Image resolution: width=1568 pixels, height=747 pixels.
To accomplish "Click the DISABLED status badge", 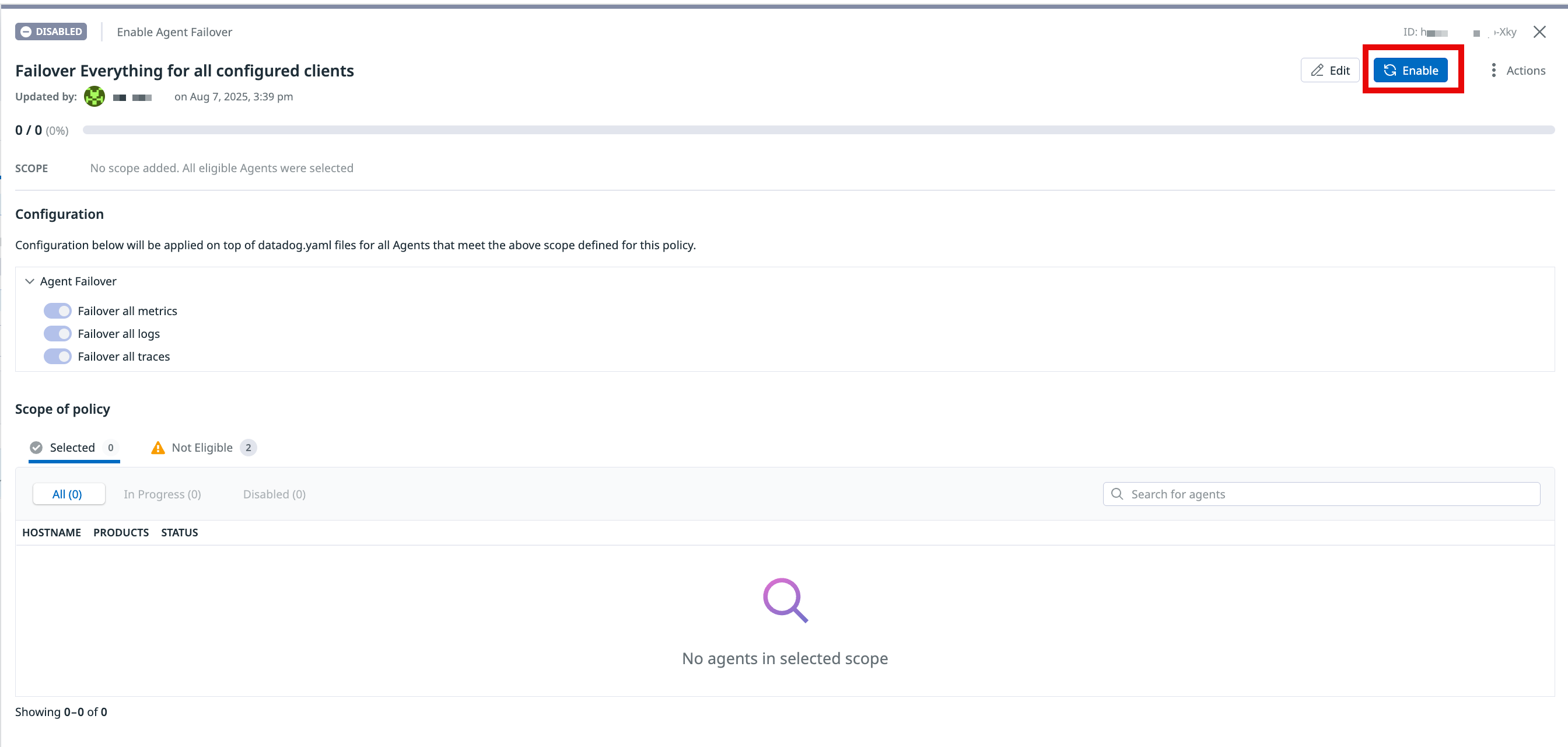I will (51, 32).
